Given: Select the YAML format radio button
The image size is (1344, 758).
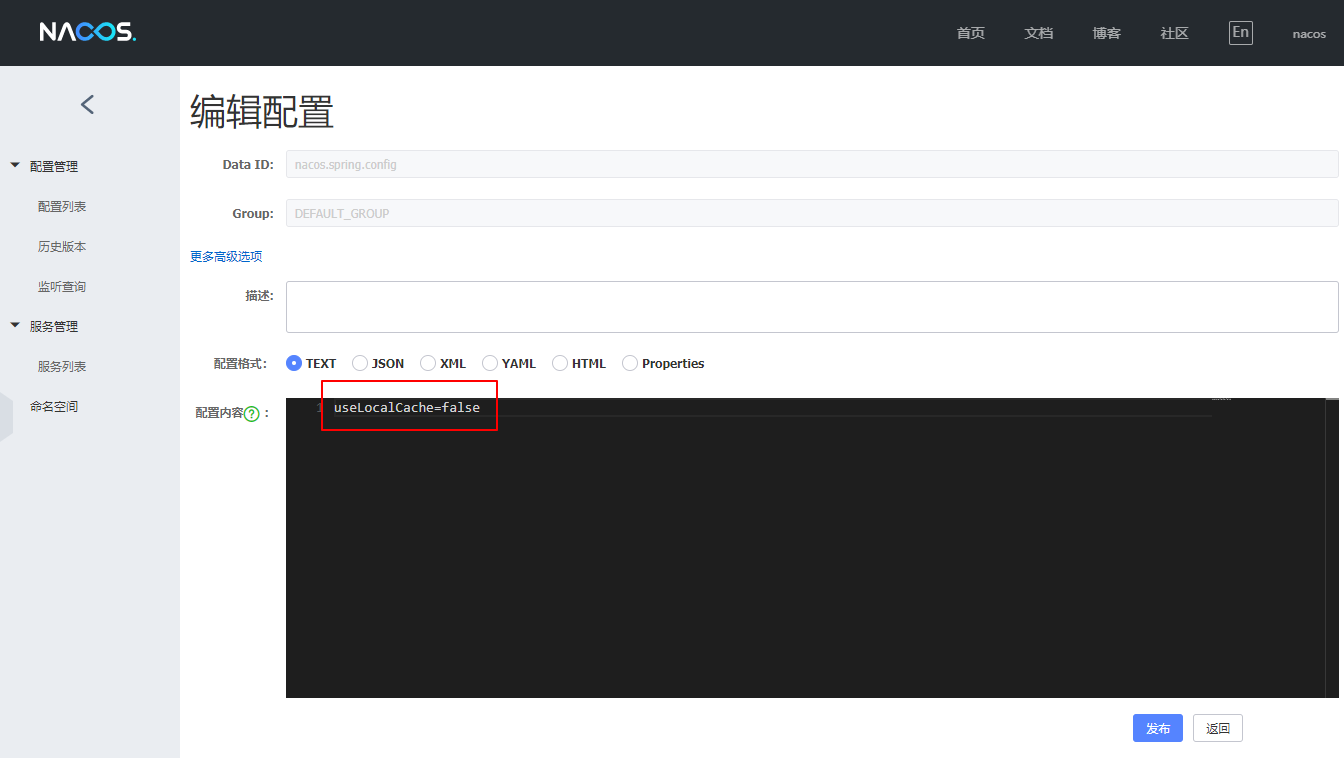Looking at the screenshot, I should pos(490,363).
